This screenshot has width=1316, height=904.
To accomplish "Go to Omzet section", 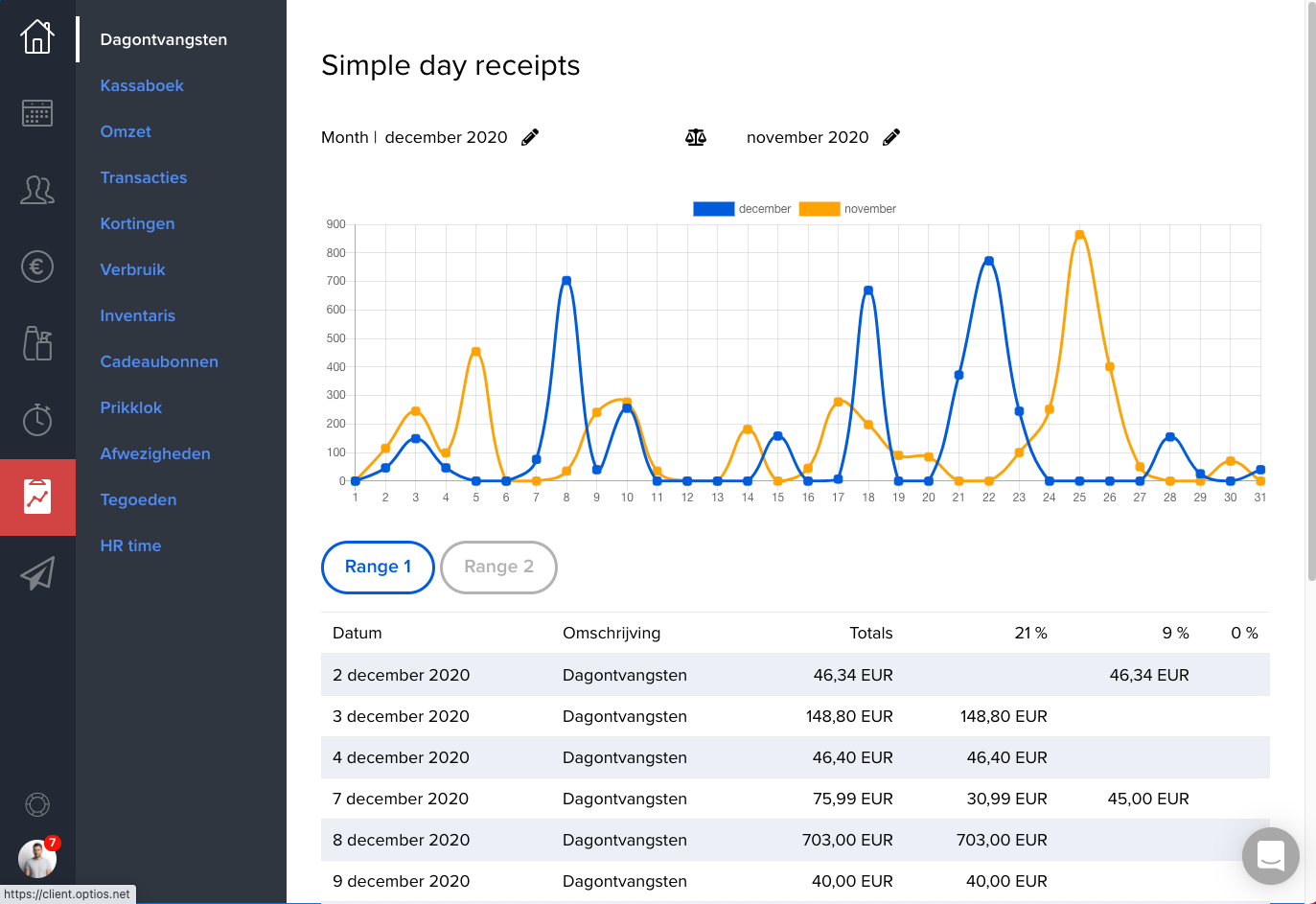I will coord(126,131).
